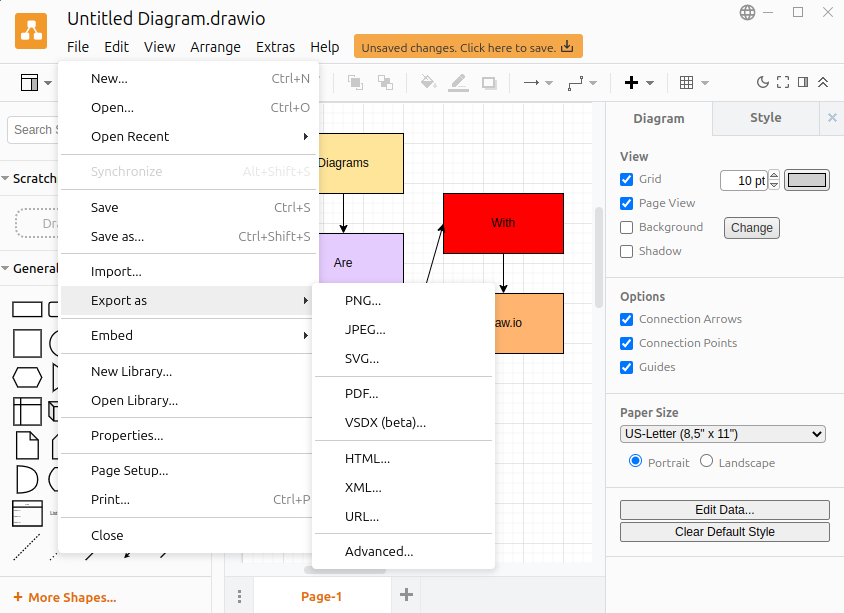Viewport: 844px width, 613px height.
Task: Select the note document shape
Action: click(x=27, y=445)
